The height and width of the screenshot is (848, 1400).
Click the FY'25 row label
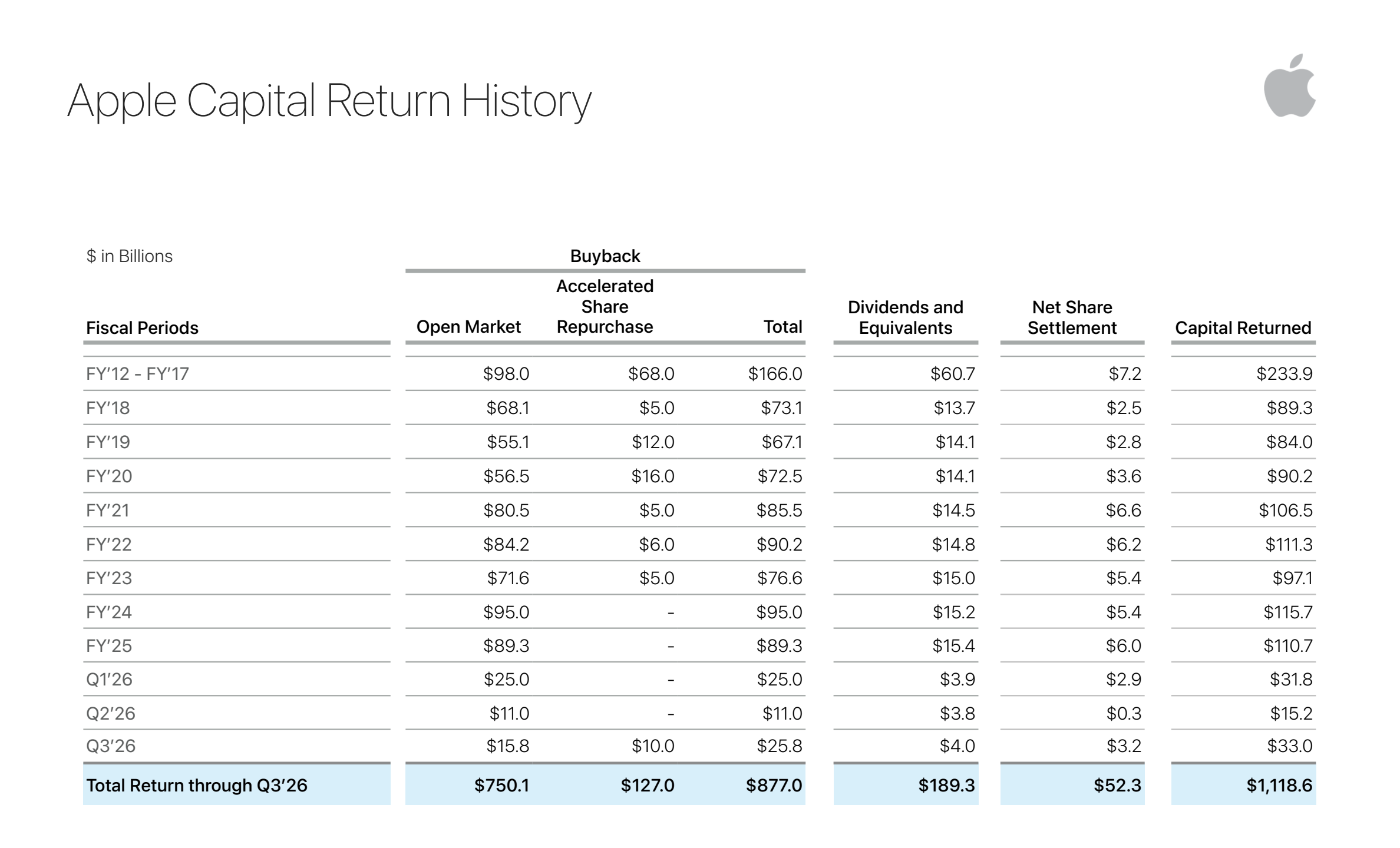click(x=109, y=646)
